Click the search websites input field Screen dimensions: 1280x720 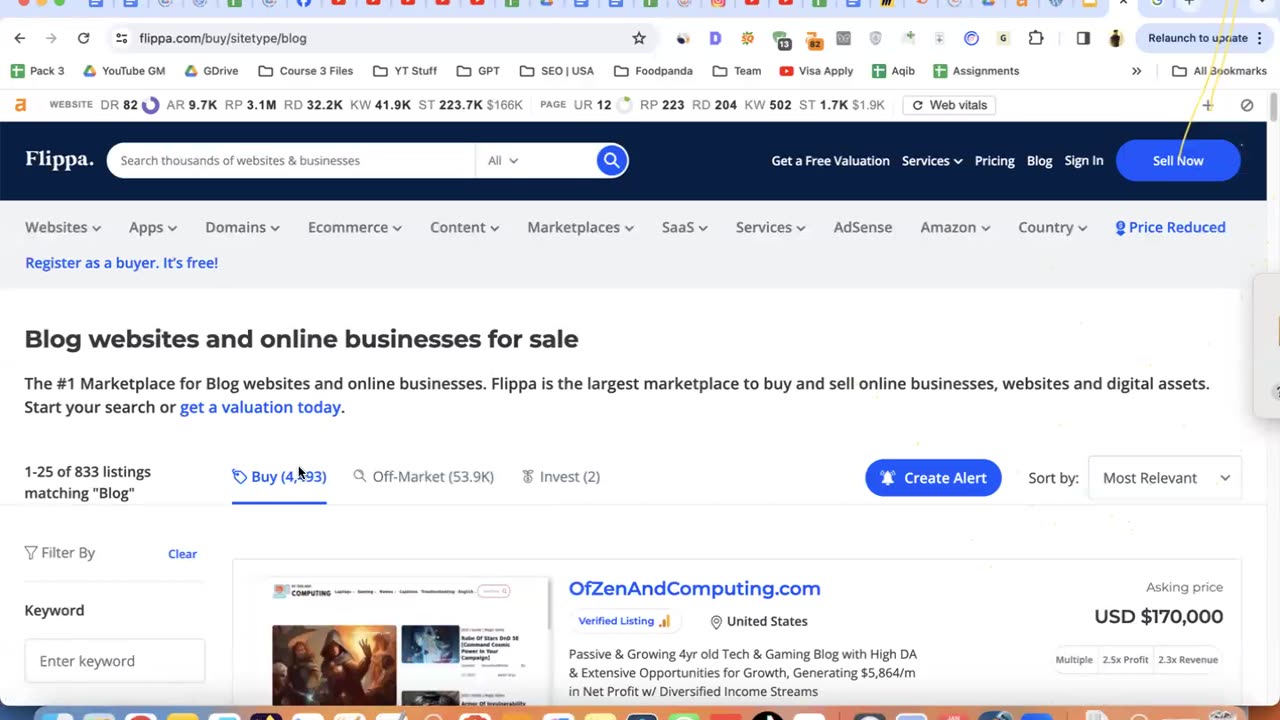(x=291, y=160)
